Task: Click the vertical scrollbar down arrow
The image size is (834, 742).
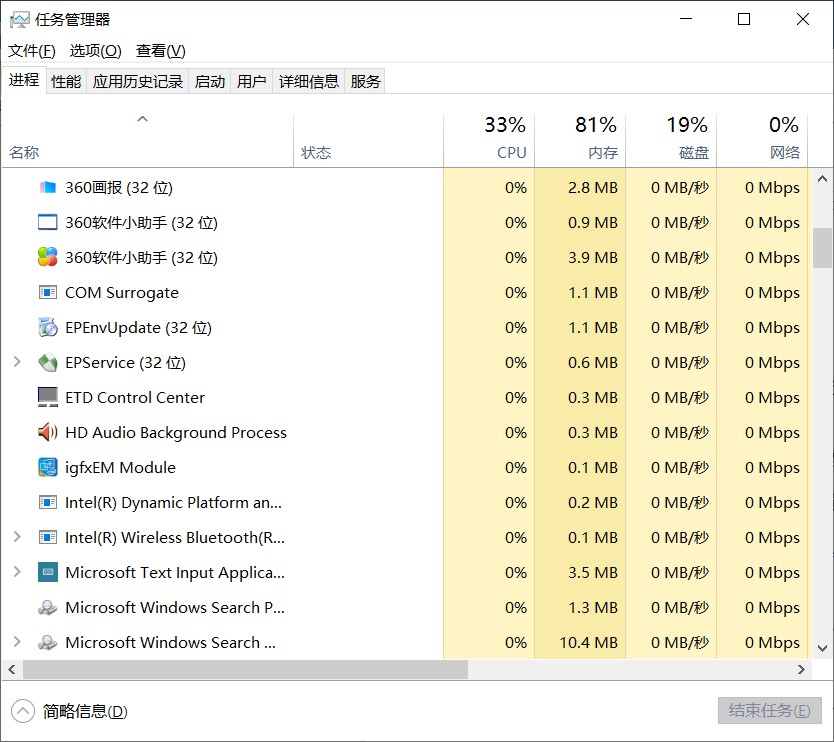Action: point(822,648)
